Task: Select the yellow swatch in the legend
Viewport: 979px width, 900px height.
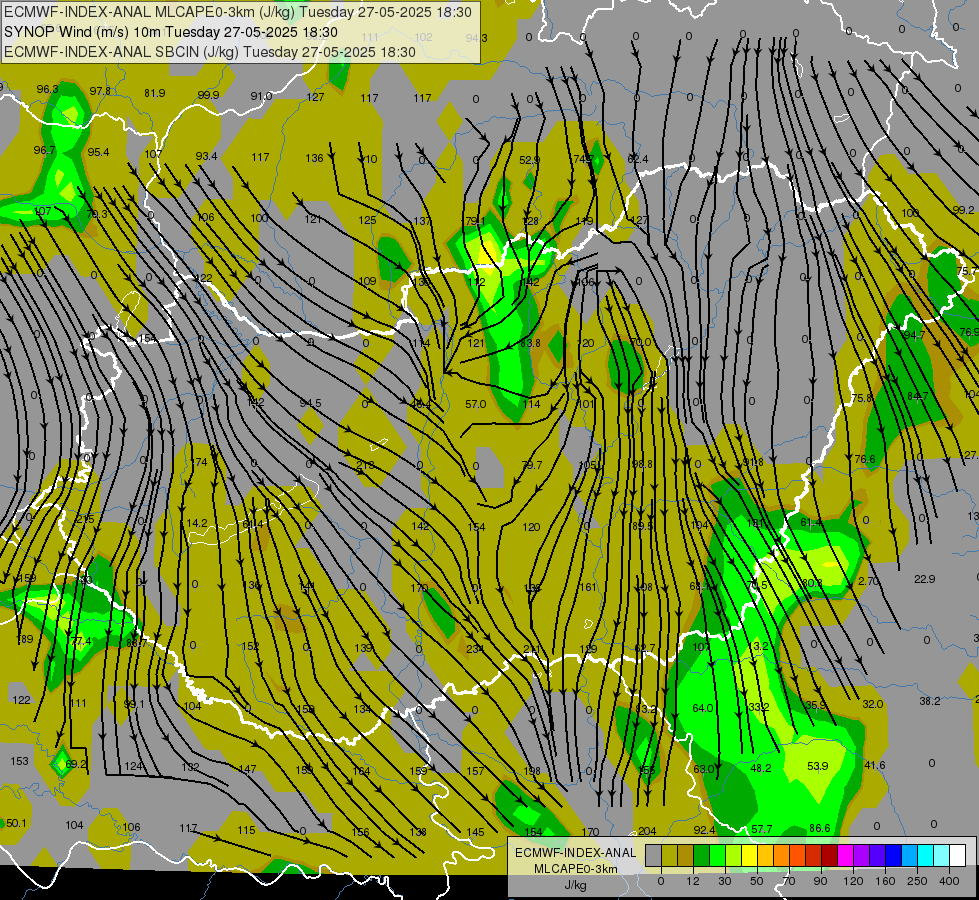Action: 749,855
